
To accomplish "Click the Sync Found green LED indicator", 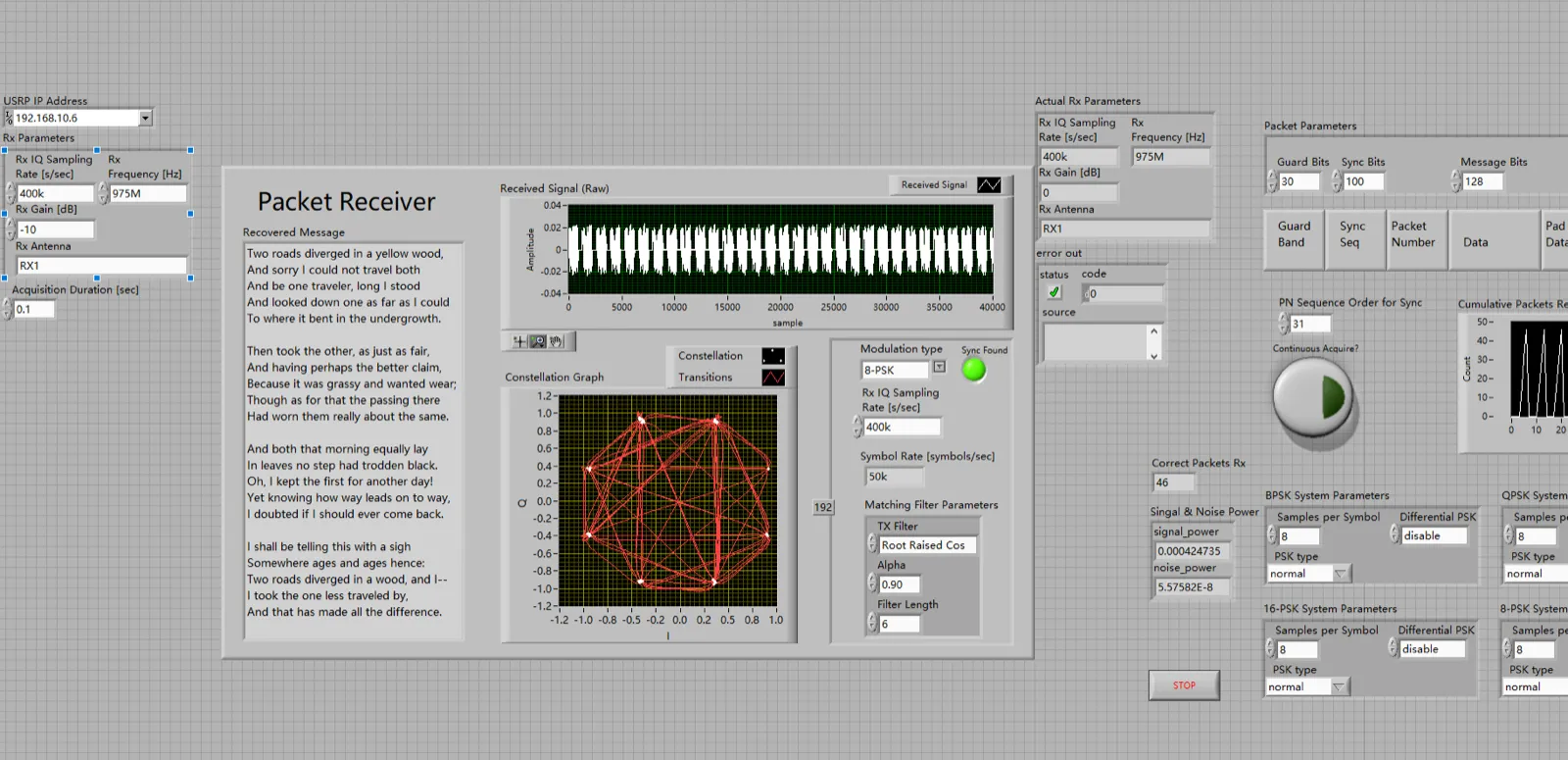I will point(974,370).
